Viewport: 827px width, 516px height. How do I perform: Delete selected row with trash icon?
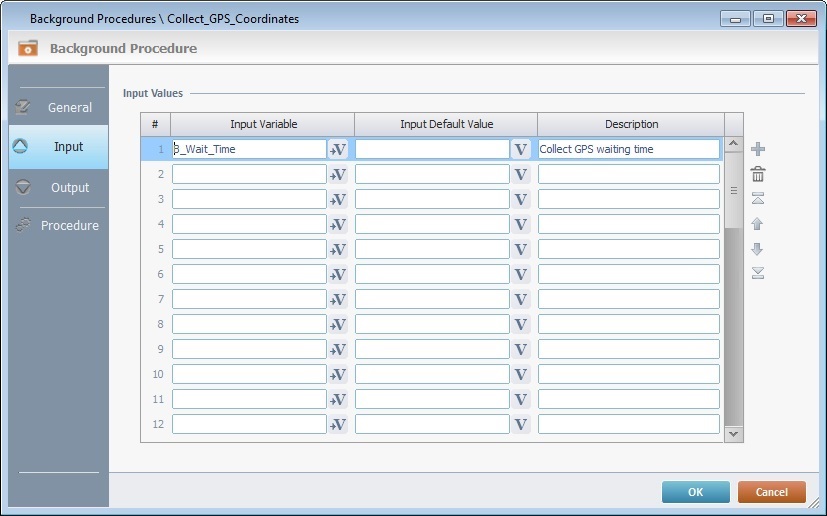(758, 174)
